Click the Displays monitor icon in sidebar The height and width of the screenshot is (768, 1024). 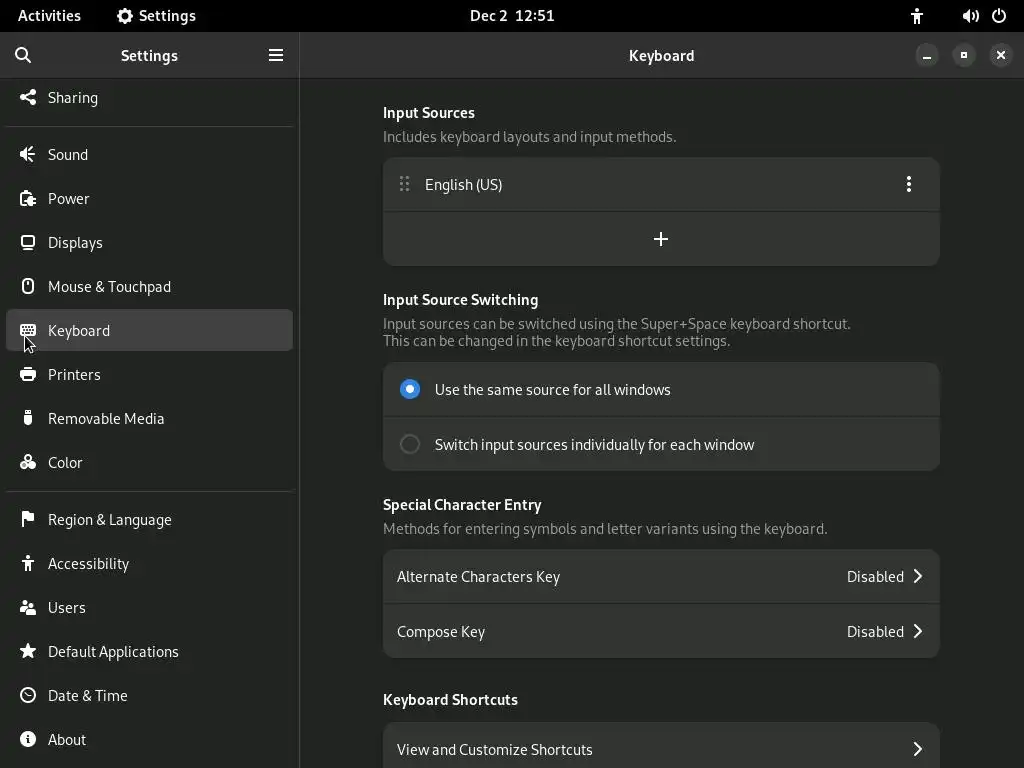28,242
